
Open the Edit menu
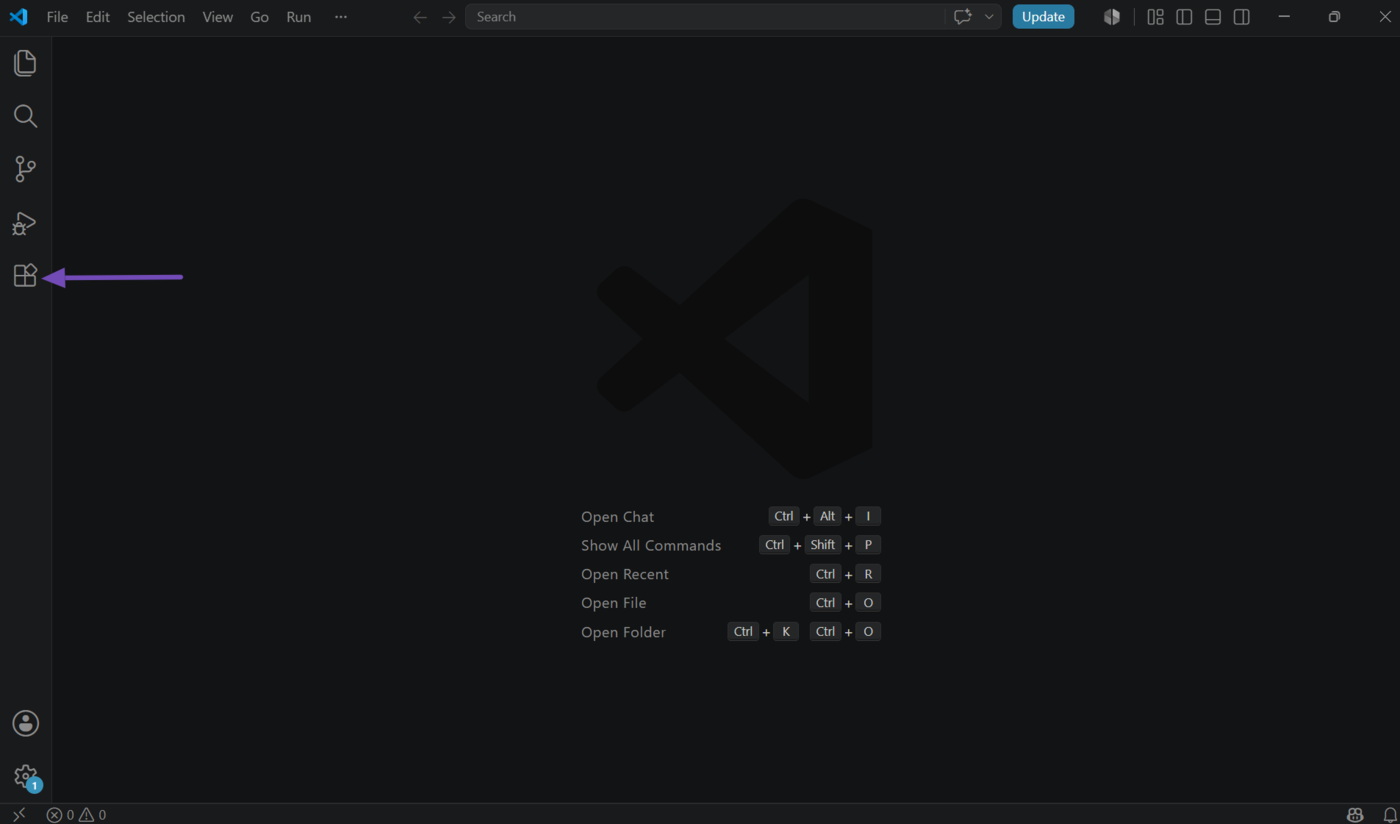[x=98, y=17]
